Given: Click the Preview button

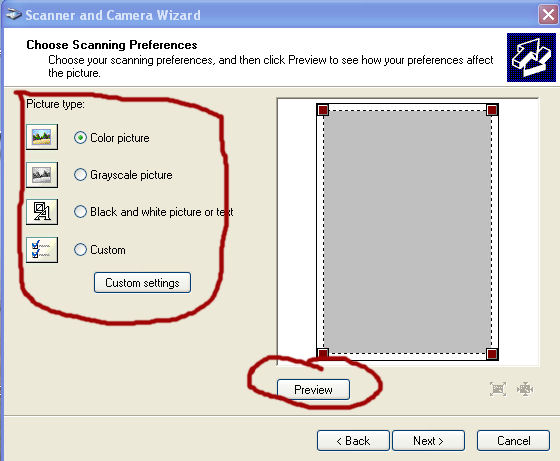Looking at the screenshot, I should 313,390.
